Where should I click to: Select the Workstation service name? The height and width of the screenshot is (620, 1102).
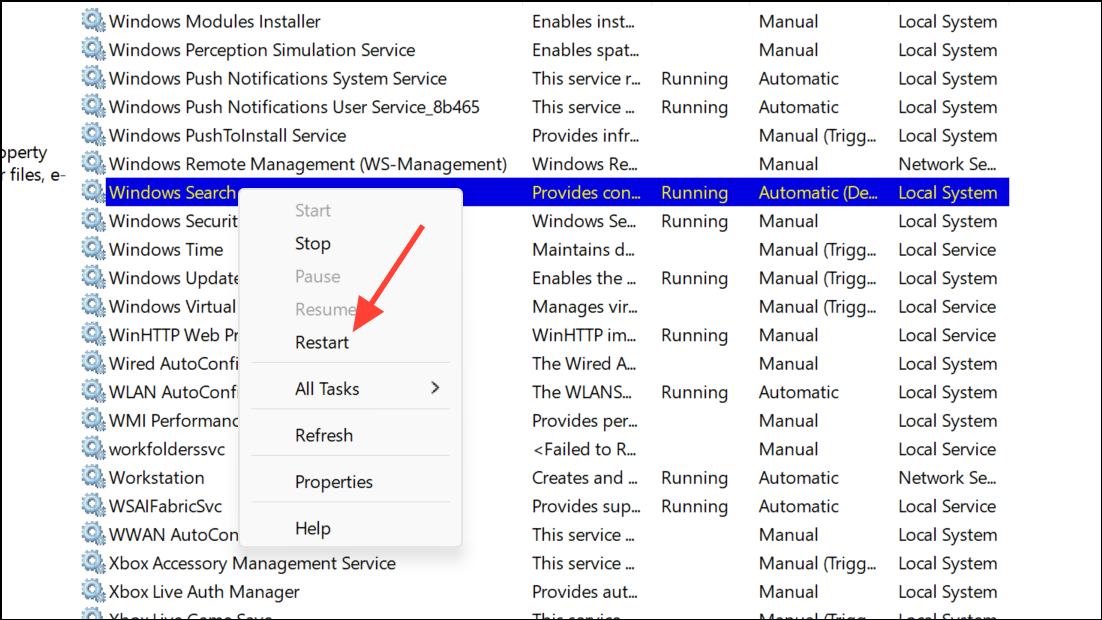156,478
